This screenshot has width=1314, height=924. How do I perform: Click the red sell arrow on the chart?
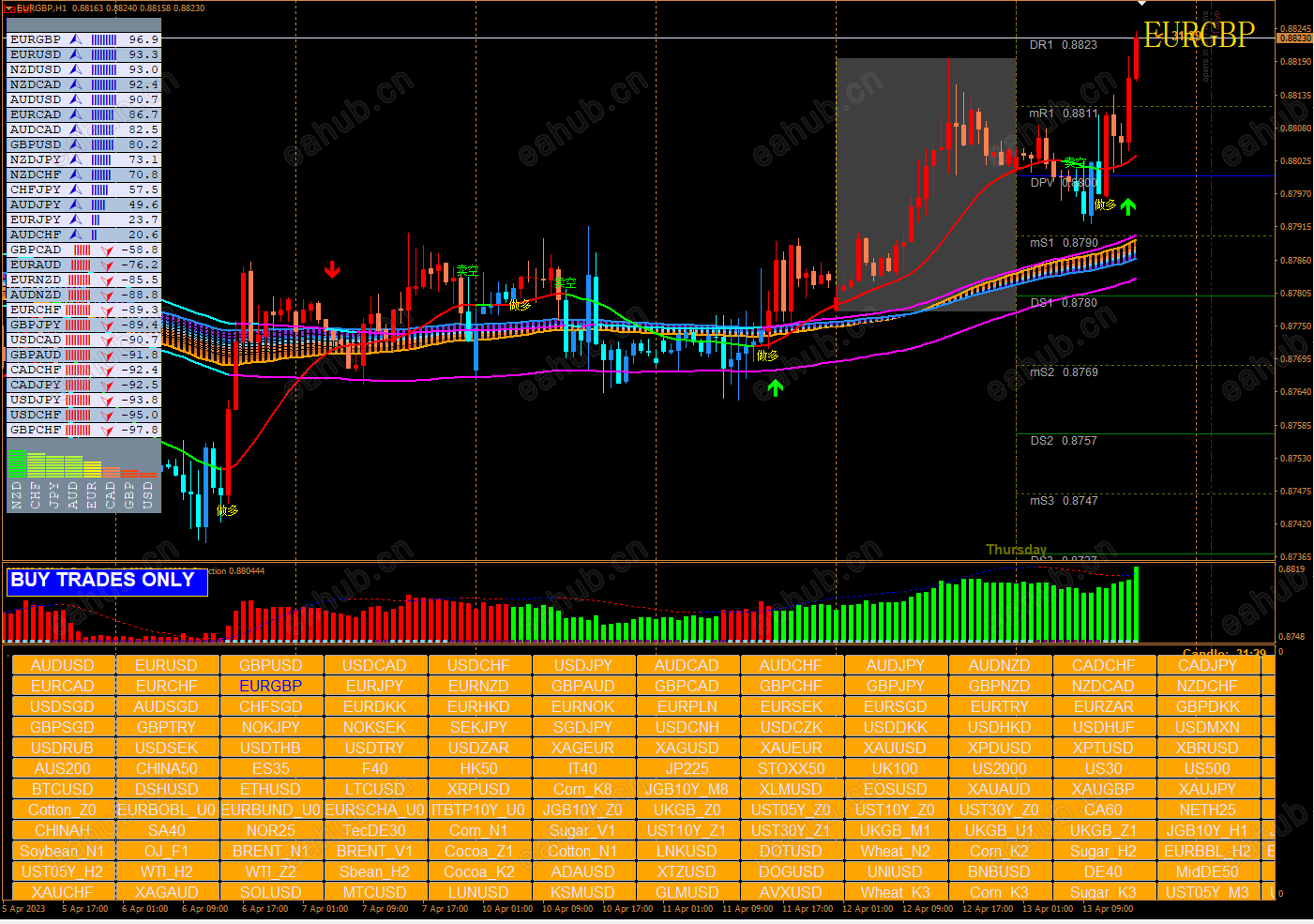332,270
